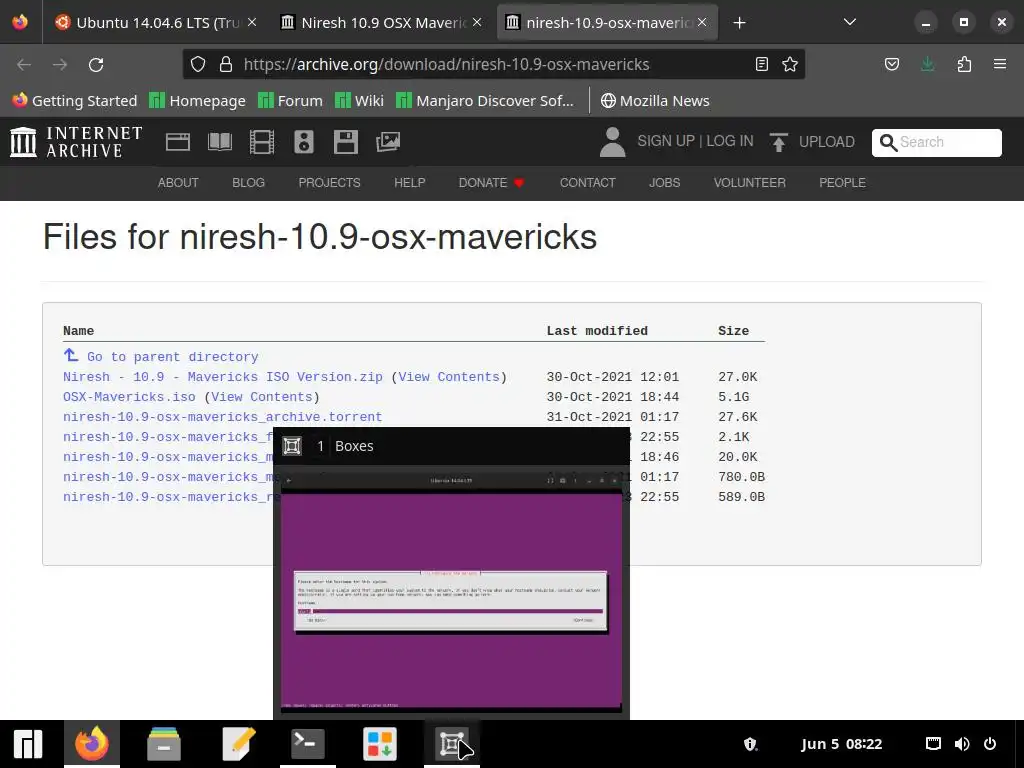
Task: Open the JOBS menu item
Action: pos(664,183)
